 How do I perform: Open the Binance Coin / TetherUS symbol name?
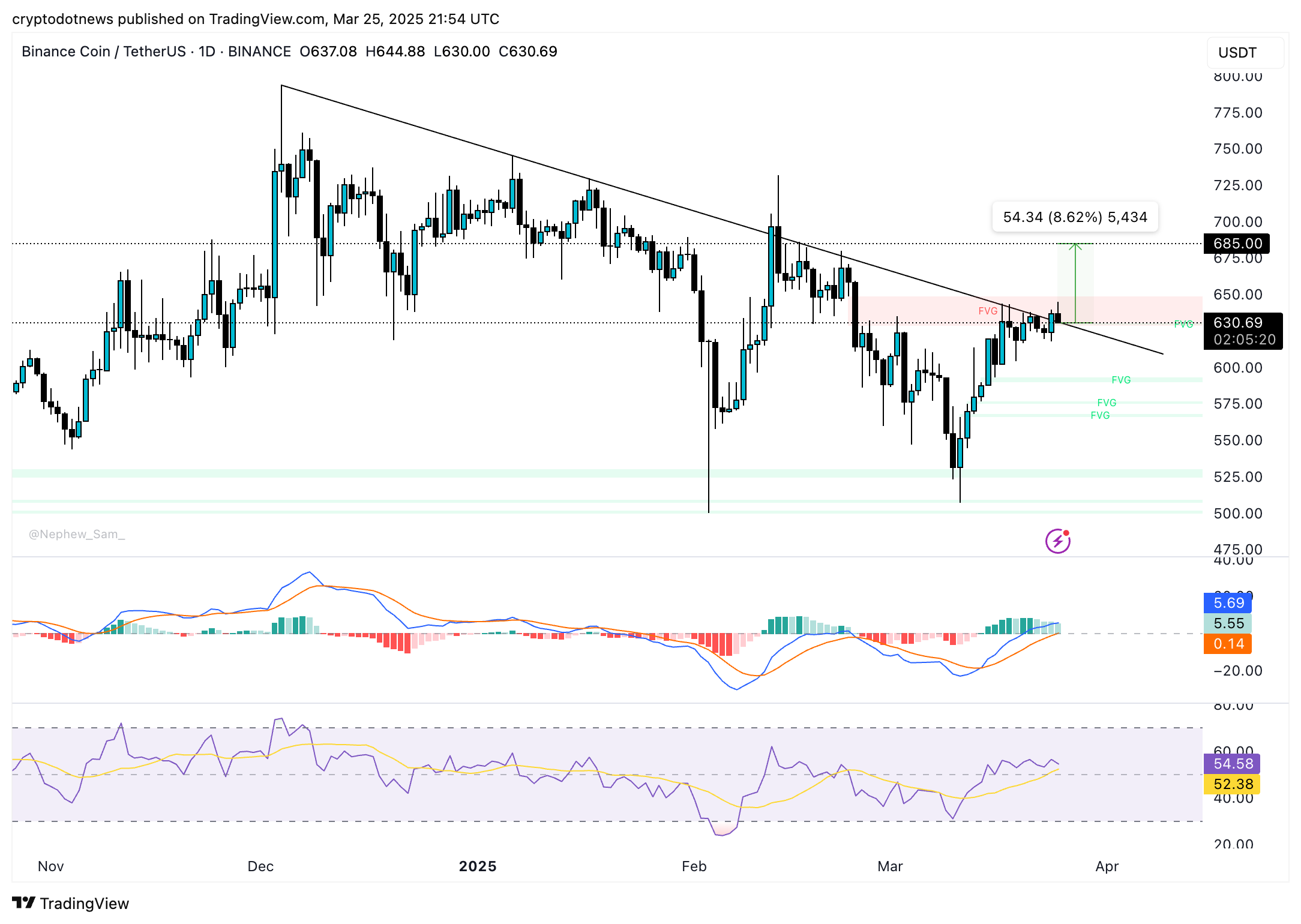103,52
